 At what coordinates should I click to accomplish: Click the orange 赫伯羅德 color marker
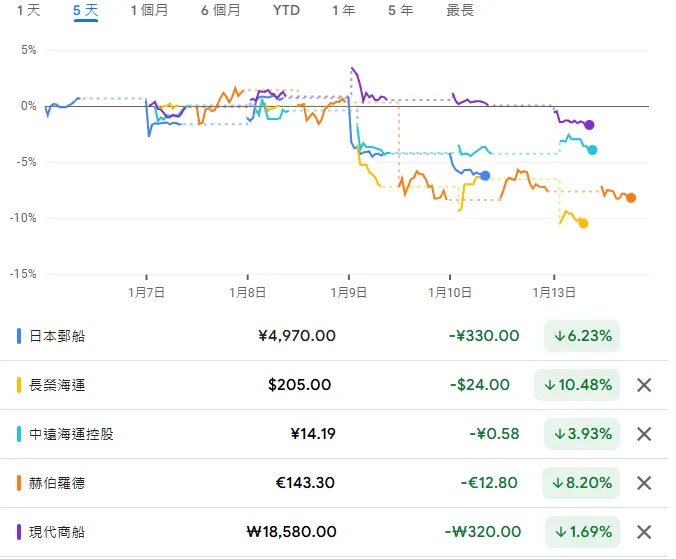[x=19, y=483]
